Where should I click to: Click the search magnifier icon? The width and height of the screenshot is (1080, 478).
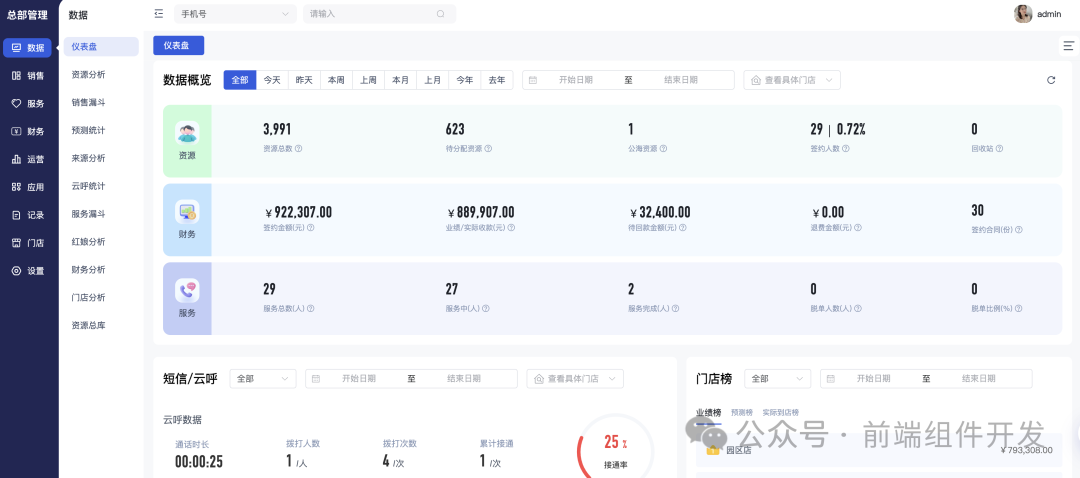coord(441,14)
